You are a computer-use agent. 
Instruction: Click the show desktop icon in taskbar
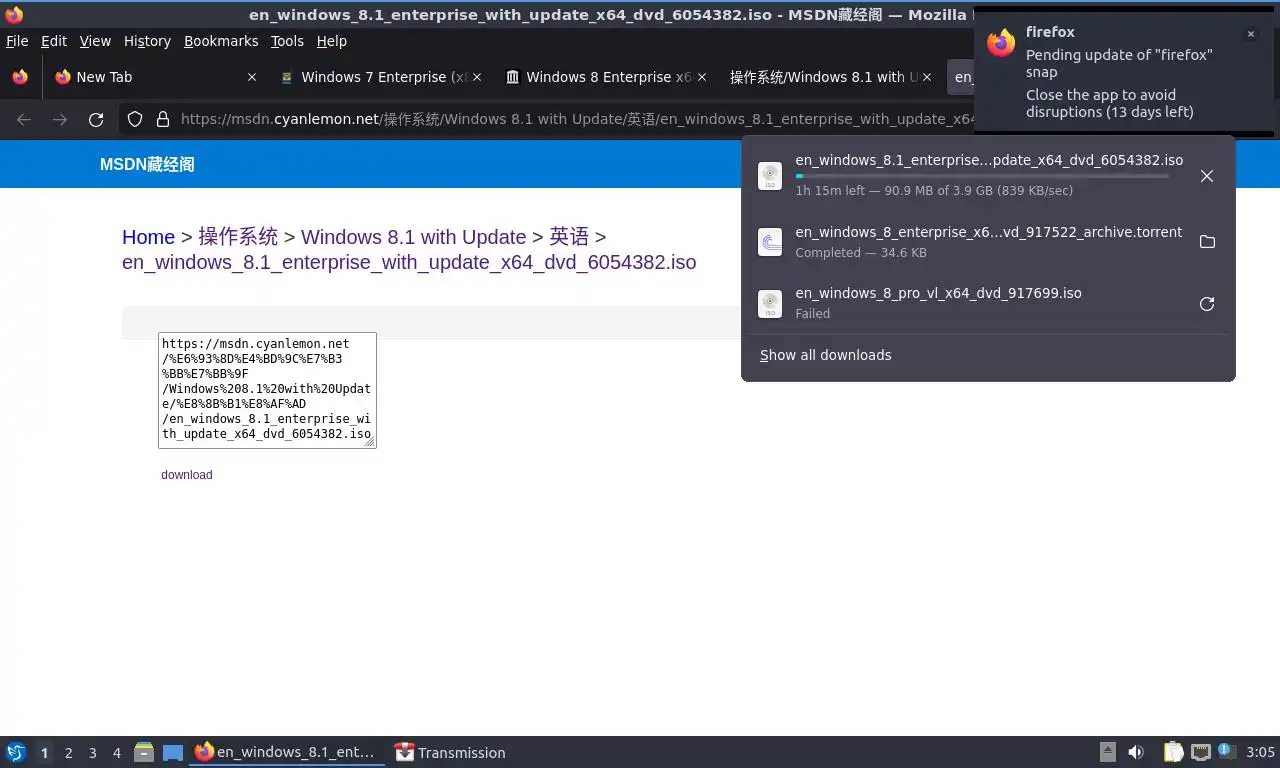173,752
